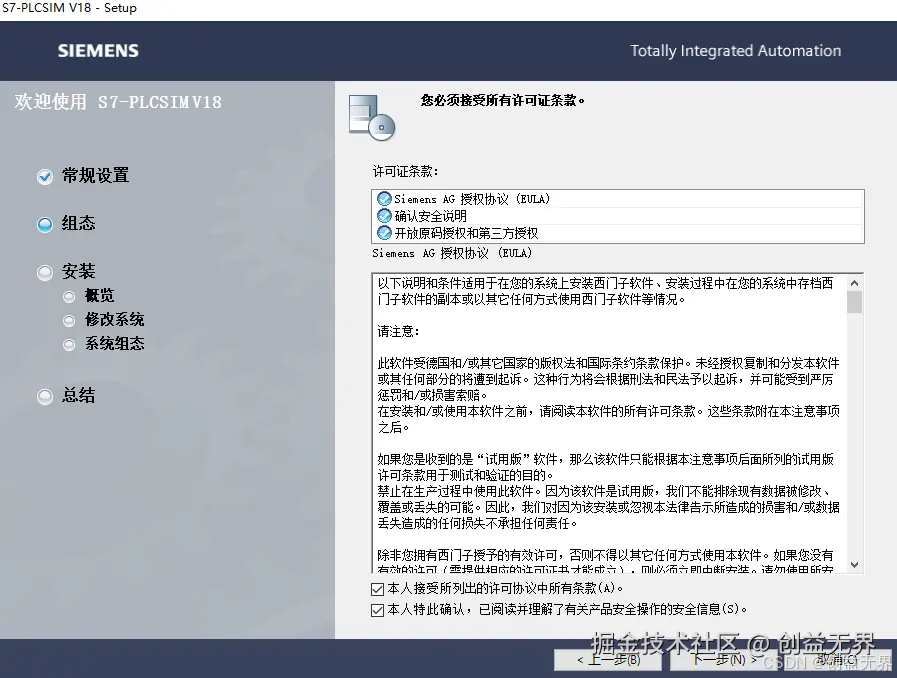The width and height of the screenshot is (897, 678).
Task: Click the 许可证条款: label
Action: pyautogui.click(x=406, y=171)
